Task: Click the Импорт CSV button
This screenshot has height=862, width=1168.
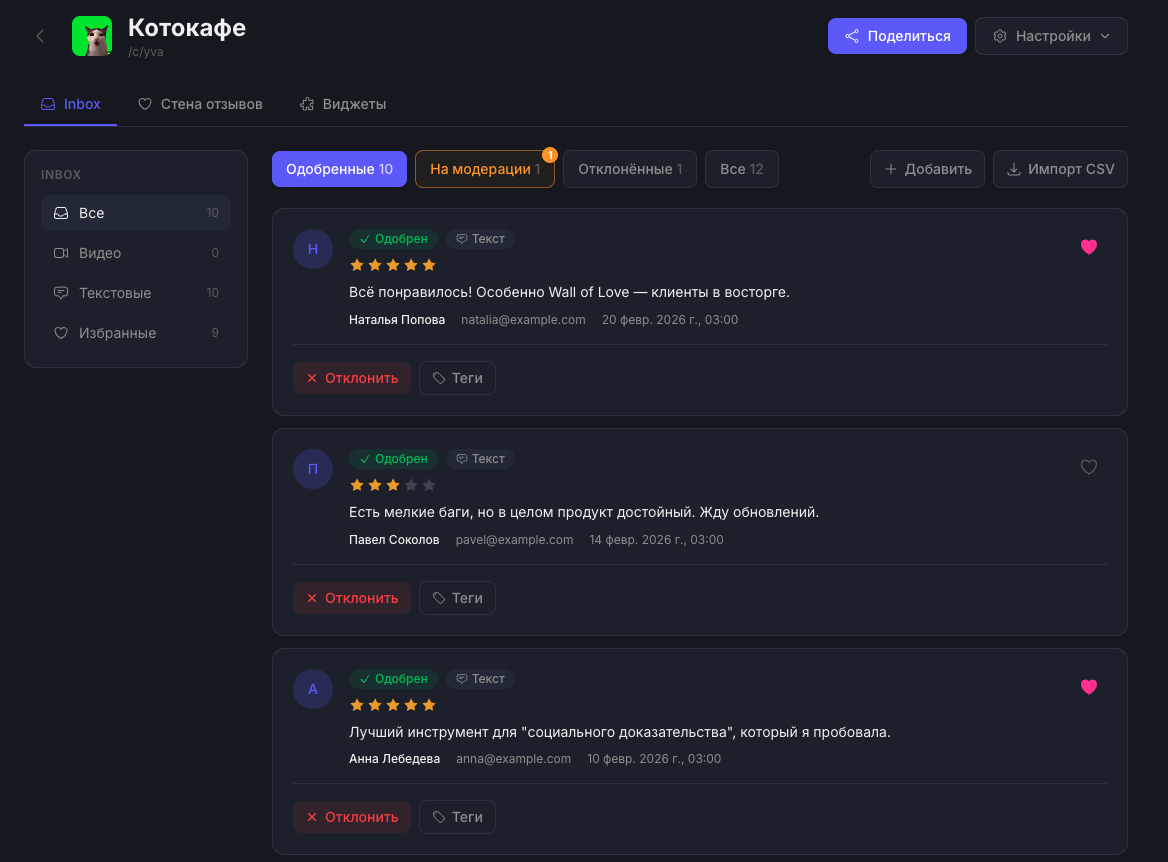Action: coord(1060,169)
